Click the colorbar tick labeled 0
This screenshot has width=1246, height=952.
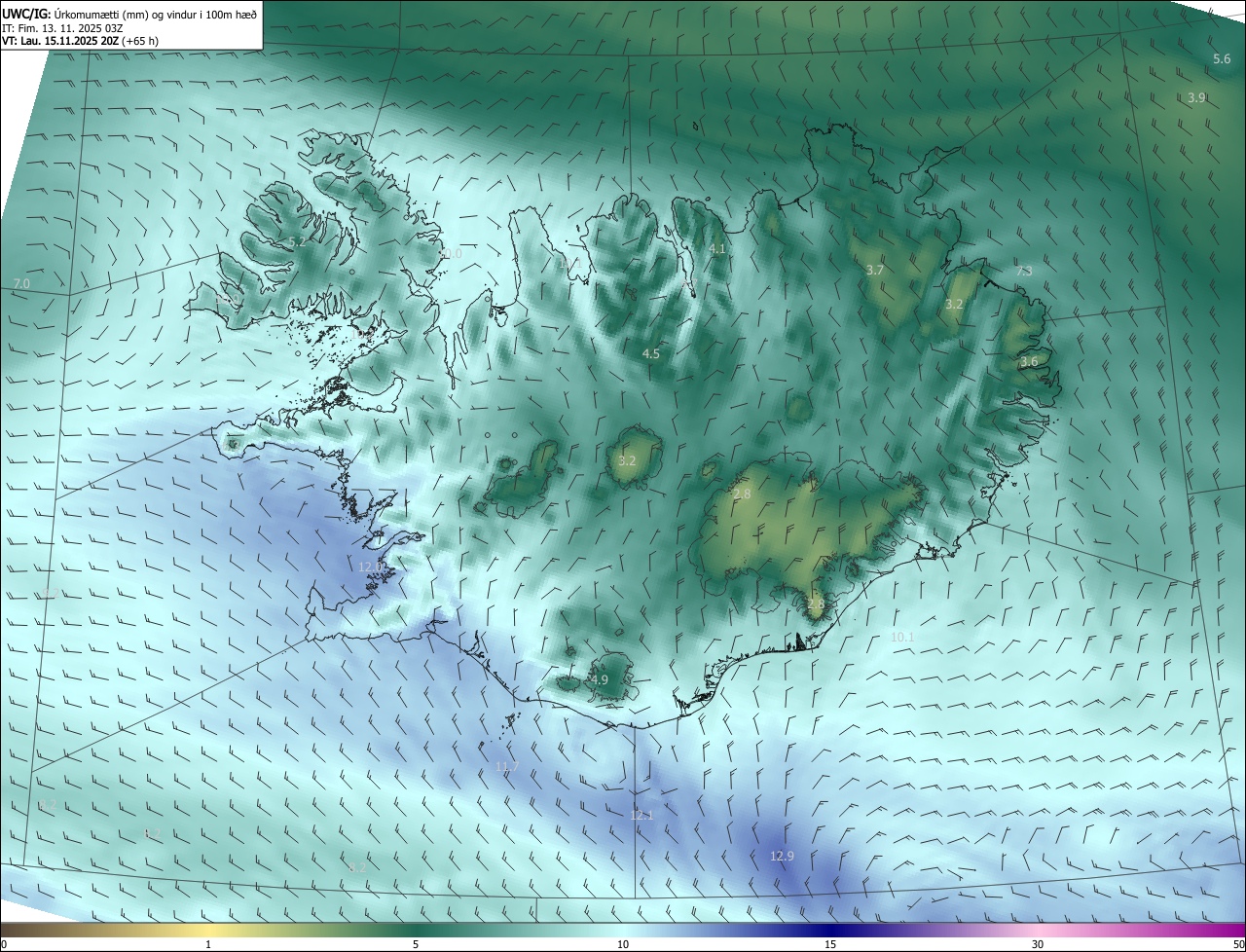[4, 945]
